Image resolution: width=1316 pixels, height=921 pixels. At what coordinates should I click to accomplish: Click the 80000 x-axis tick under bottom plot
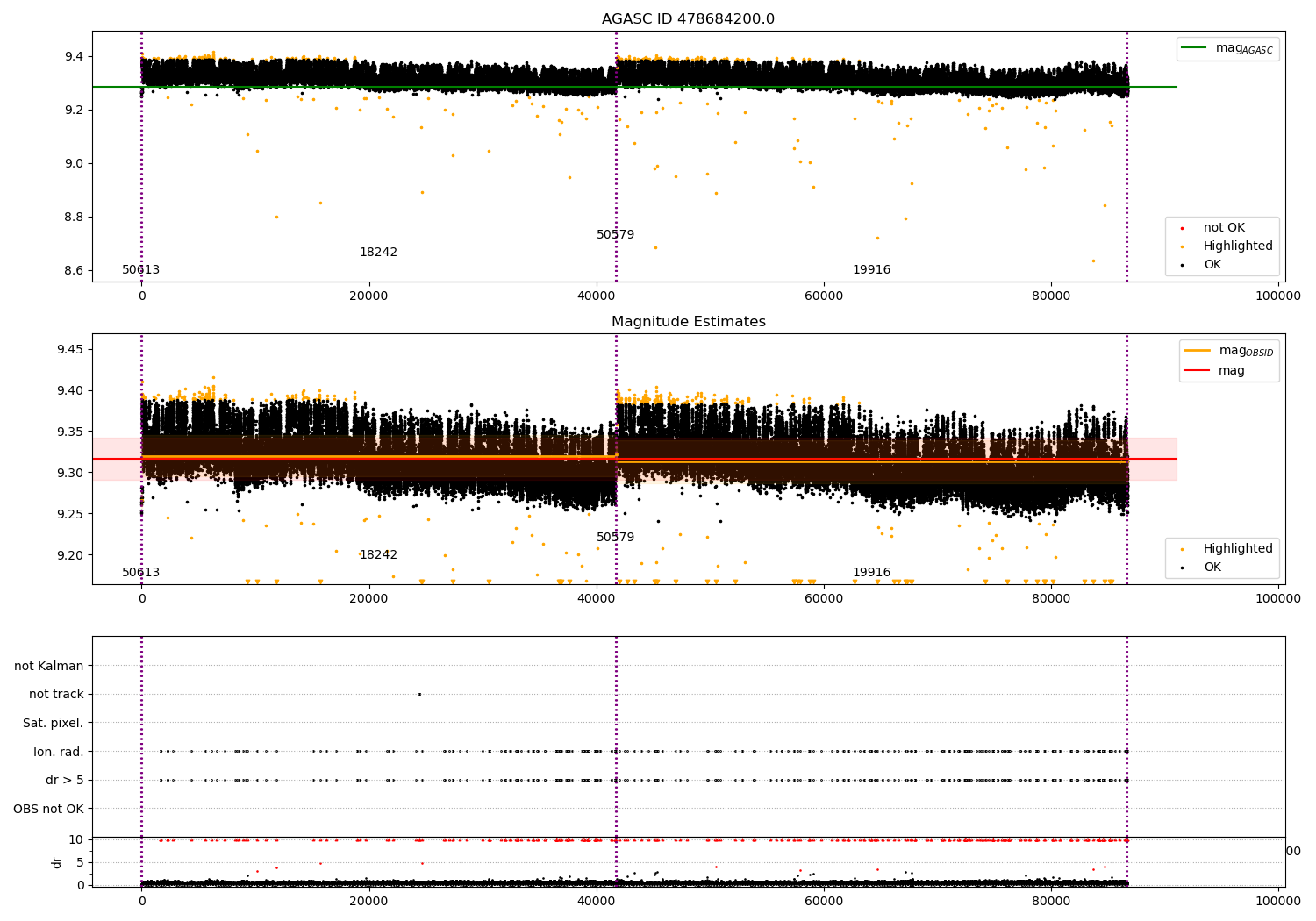(x=1051, y=902)
